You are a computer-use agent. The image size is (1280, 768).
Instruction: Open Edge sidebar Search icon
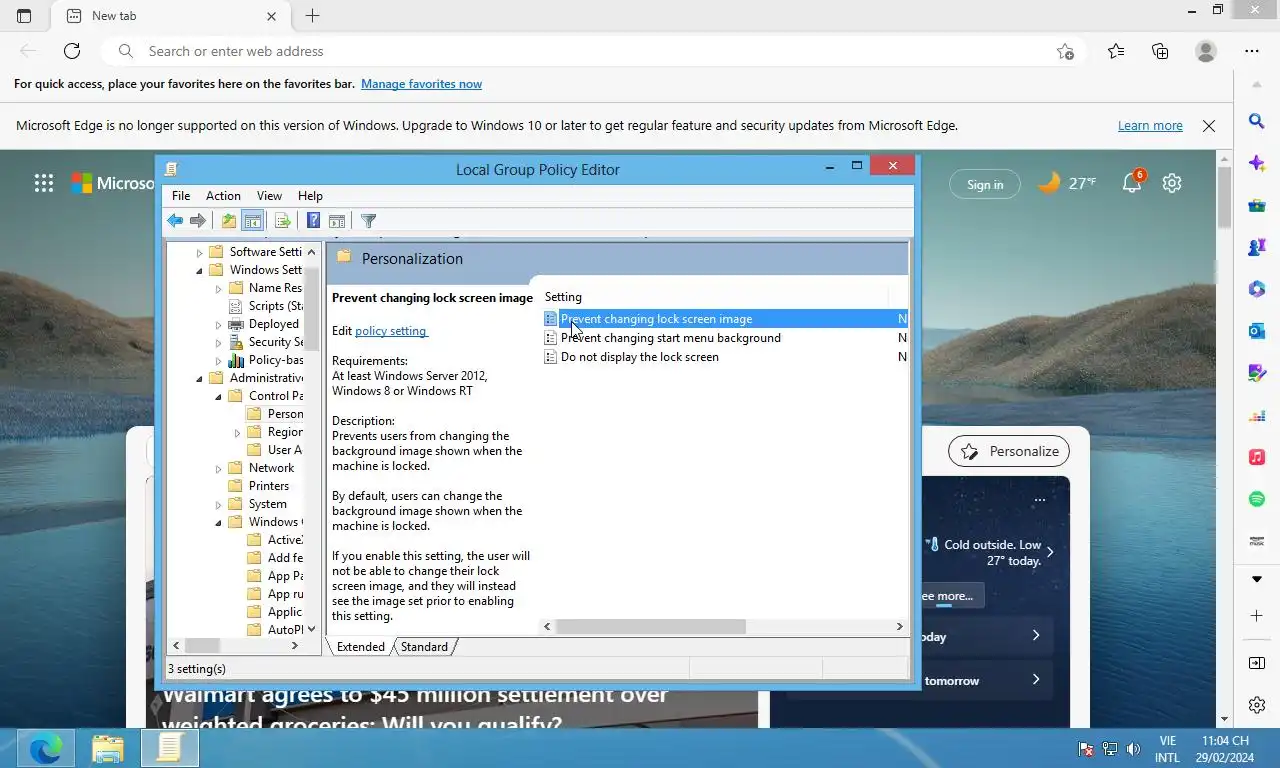[x=1257, y=121]
